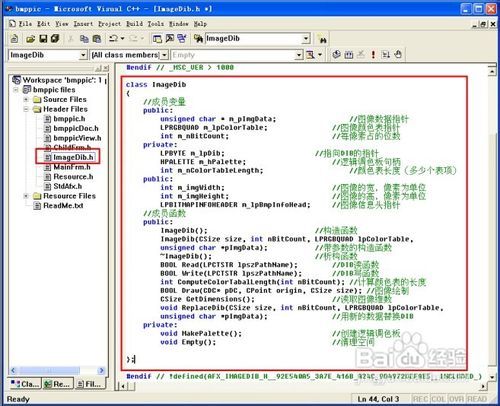The width and height of the screenshot is (500, 406).
Task: Select MainFrm.h in the file tree
Action: click(x=72, y=167)
